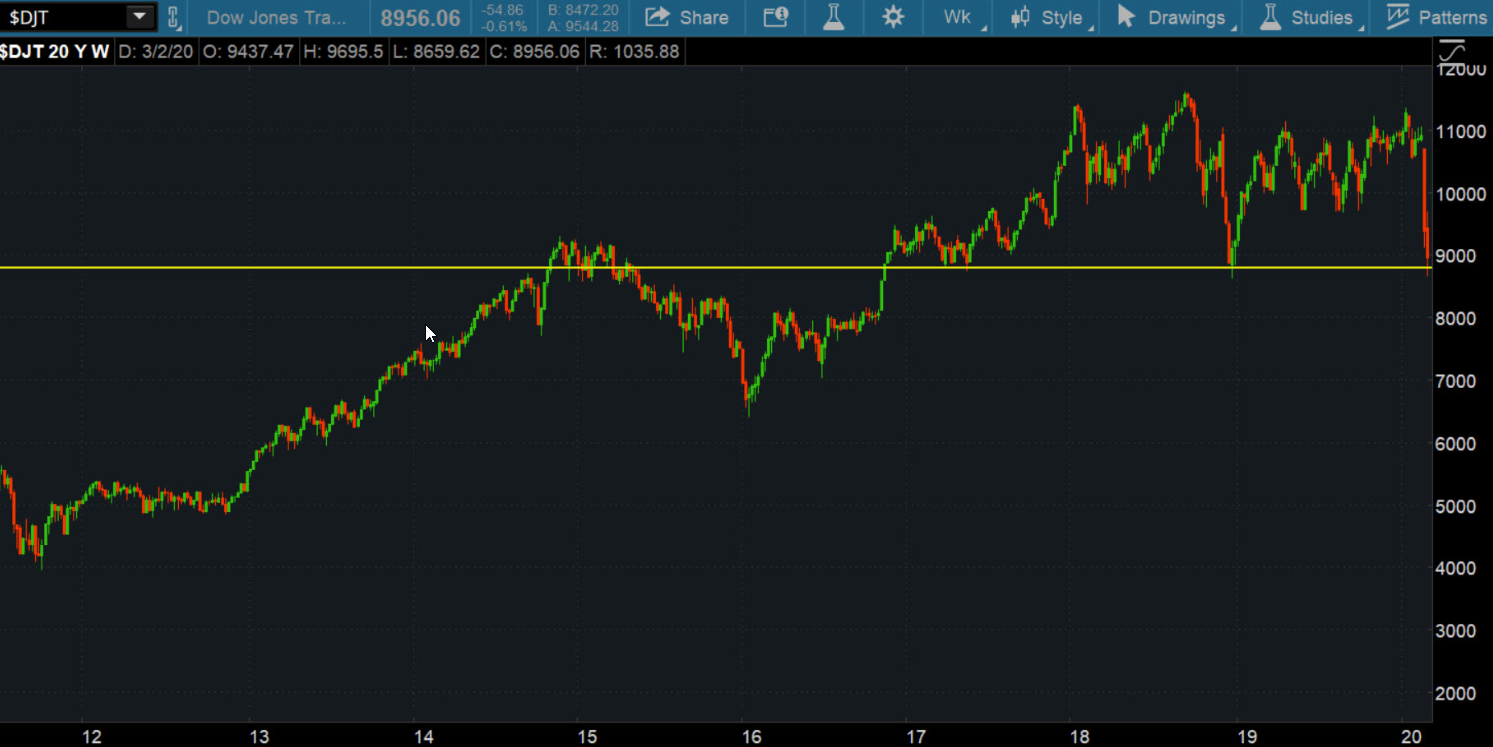Click the H: 9695.5 high value
The width and height of the screenshot is (1493, 747).
click(342, 51)
